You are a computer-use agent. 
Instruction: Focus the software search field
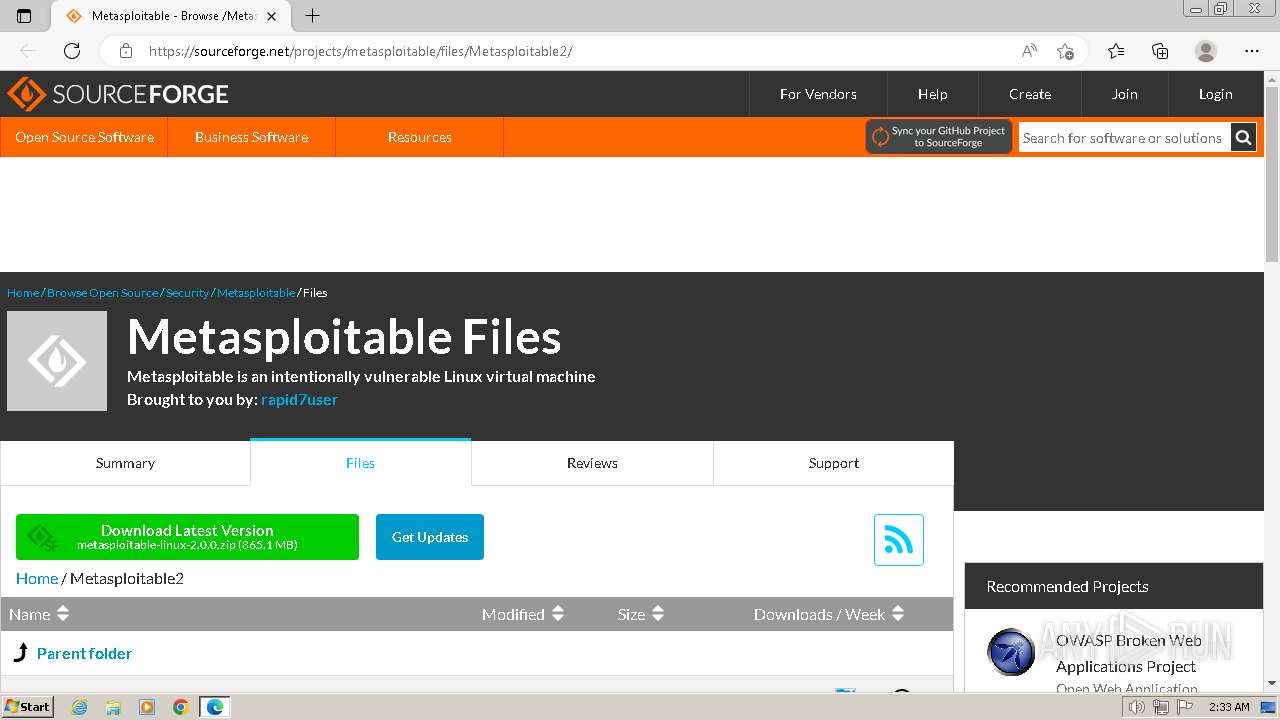click(x=1124, y=138)
